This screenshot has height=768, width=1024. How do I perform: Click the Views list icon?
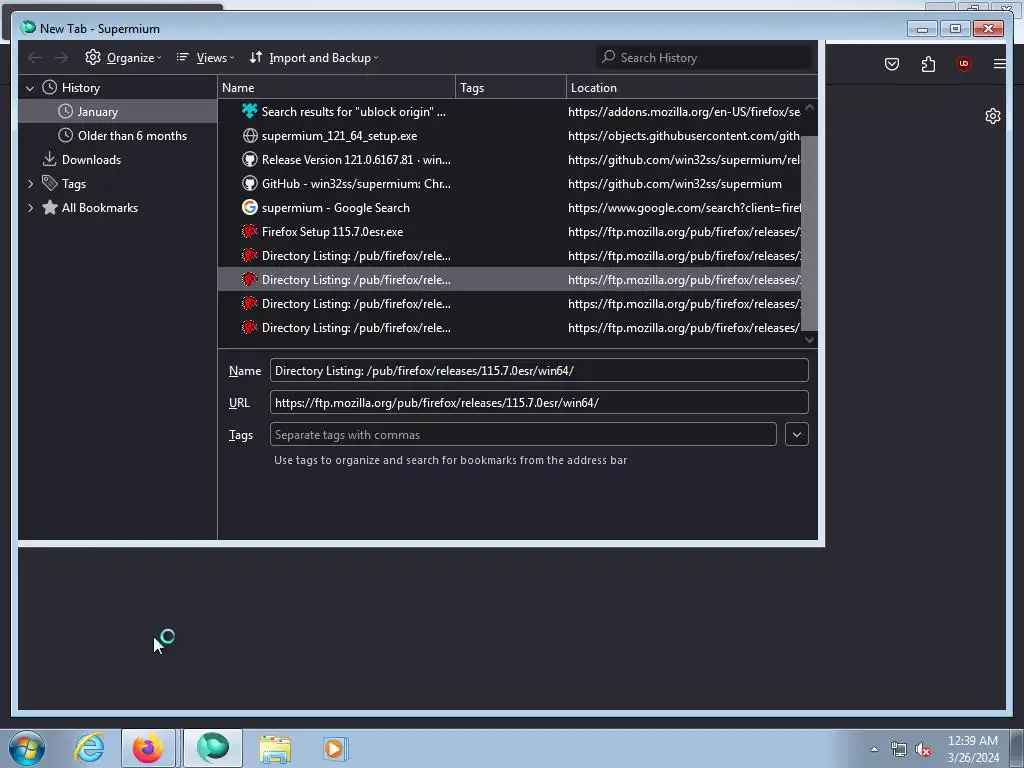[182, 57]
